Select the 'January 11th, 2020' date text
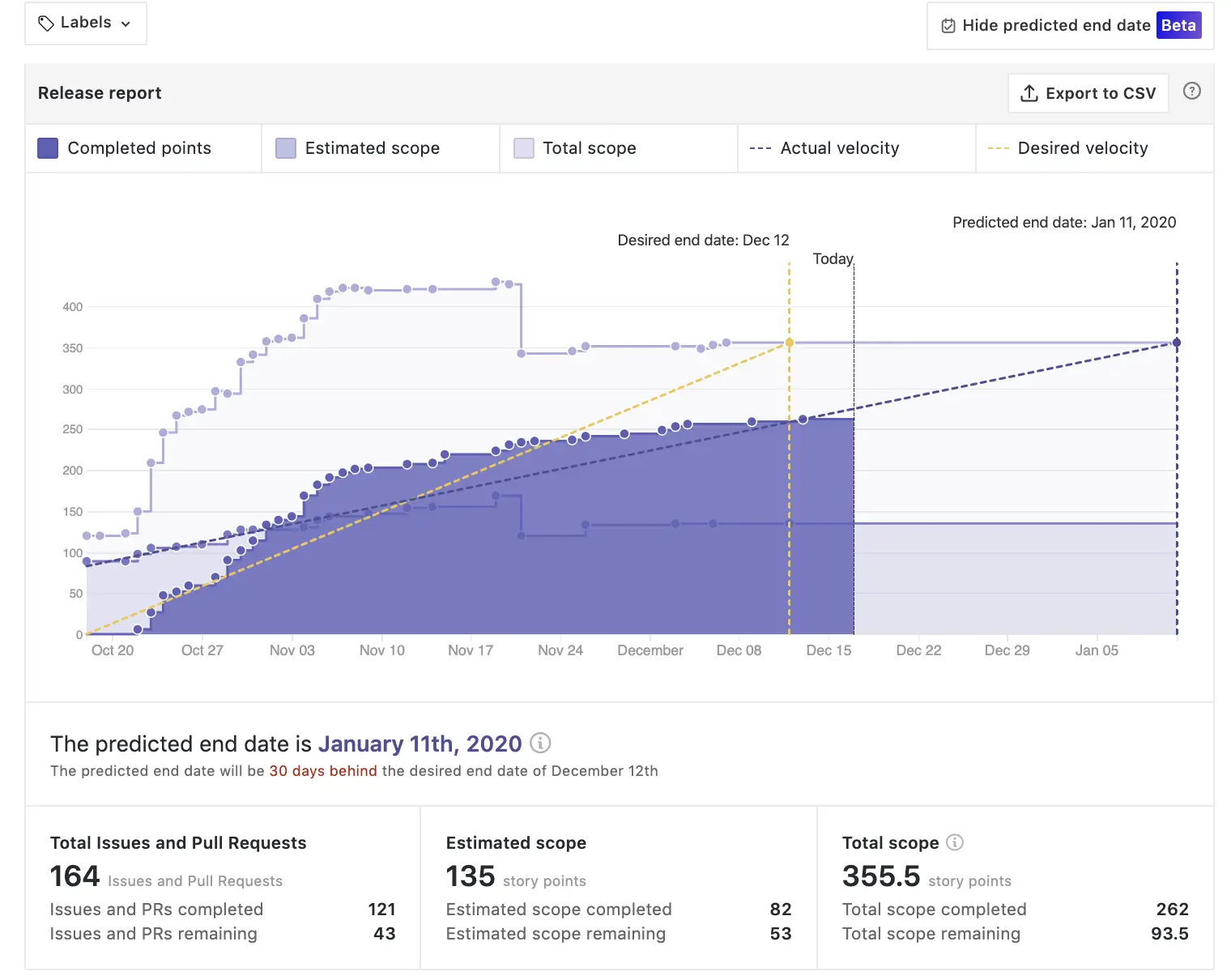Image resolution: width=1231 pixels, height=980 pixels. tap(420, 744)
